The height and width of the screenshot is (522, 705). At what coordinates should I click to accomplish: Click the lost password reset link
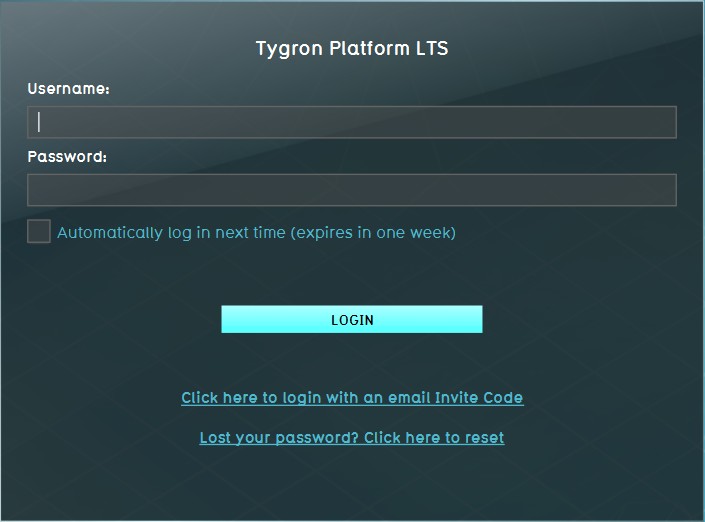click(352, 437)
